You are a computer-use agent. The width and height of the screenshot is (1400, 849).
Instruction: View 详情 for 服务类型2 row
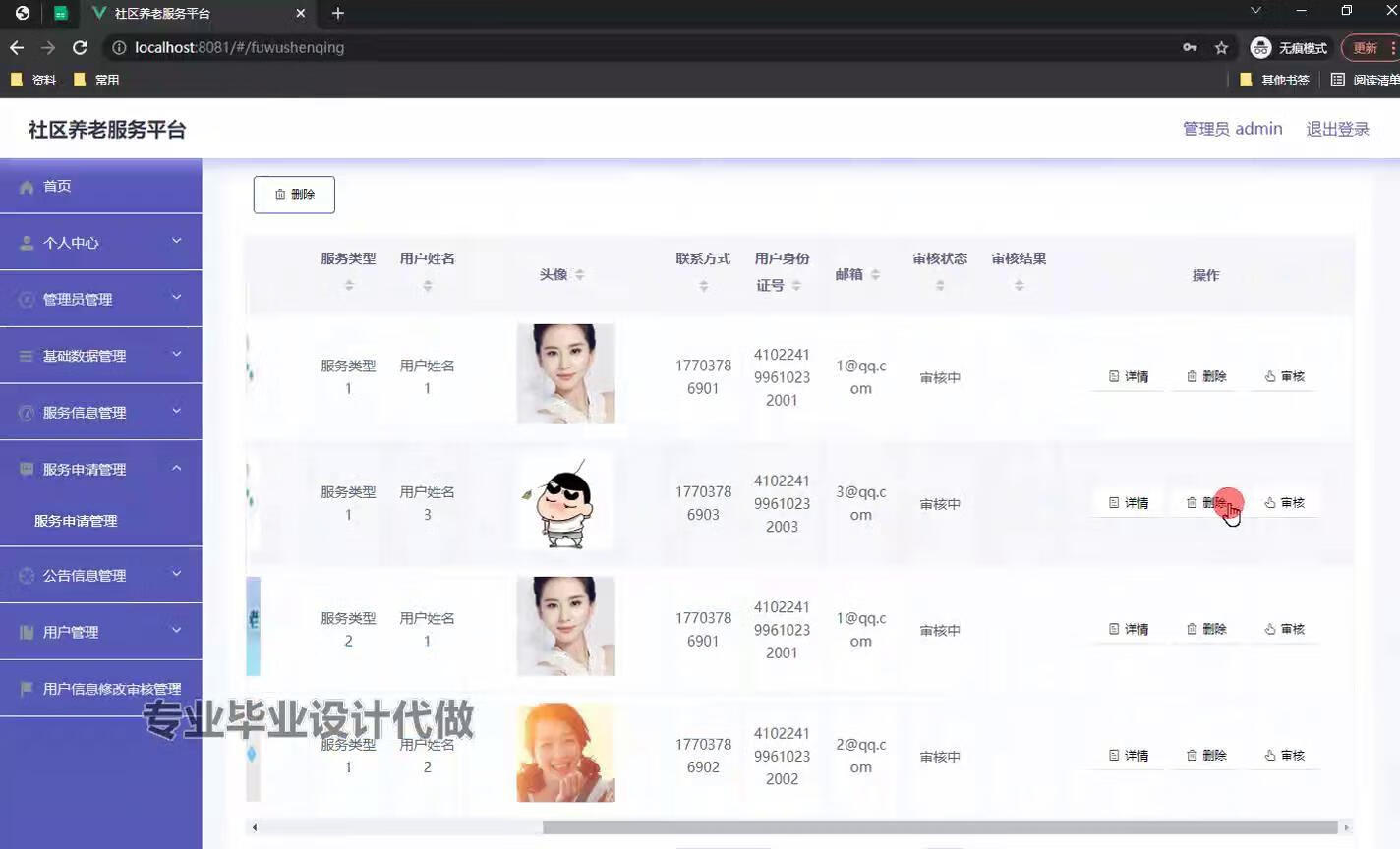(x=1128, y=629)
